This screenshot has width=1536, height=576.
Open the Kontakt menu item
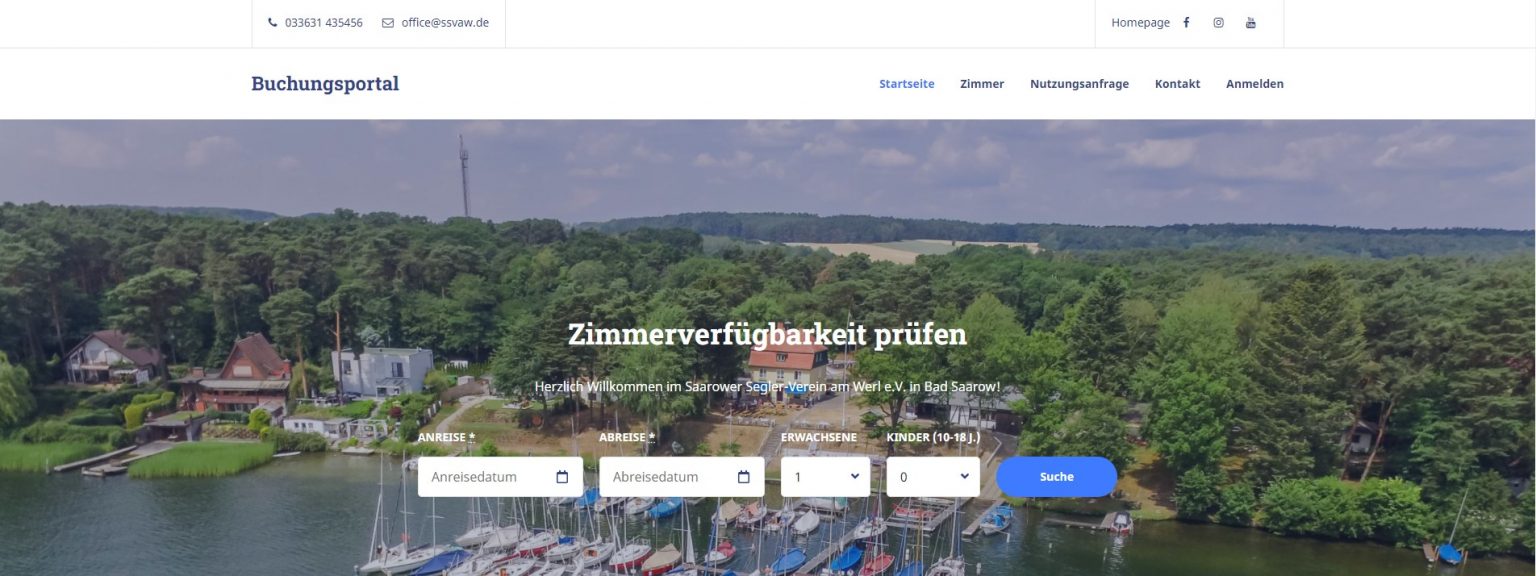click(1177, 84)
